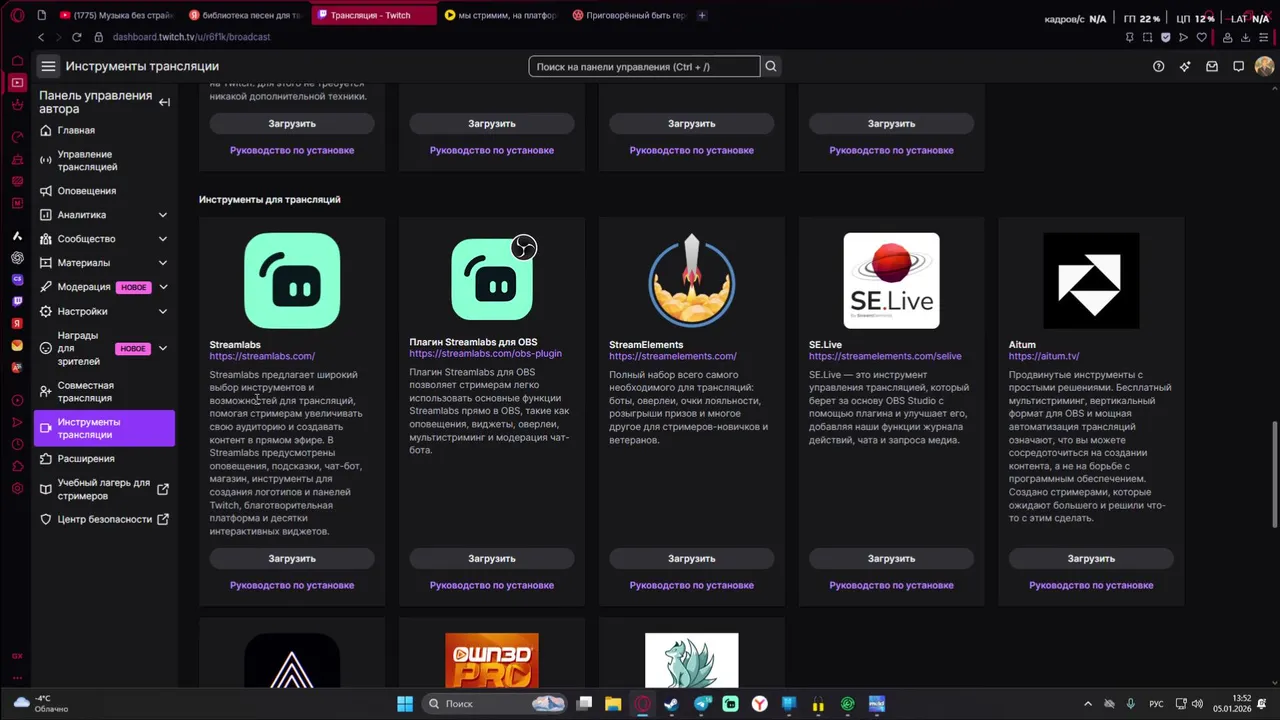Viewport: 1280px width, 720px height.
Task: Click the Streamlabs OBS plugin logo
Action: (x=492, y=279)
